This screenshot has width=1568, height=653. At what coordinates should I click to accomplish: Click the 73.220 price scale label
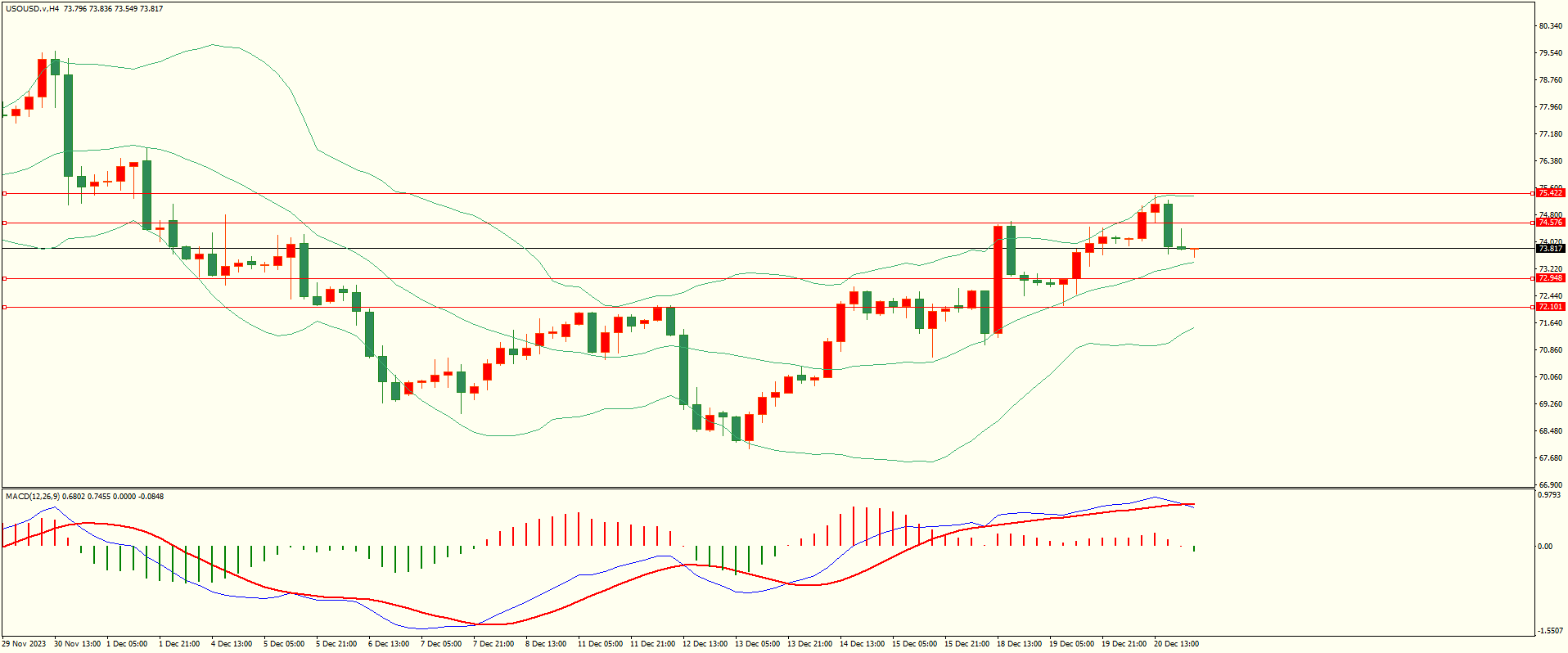1551,269
